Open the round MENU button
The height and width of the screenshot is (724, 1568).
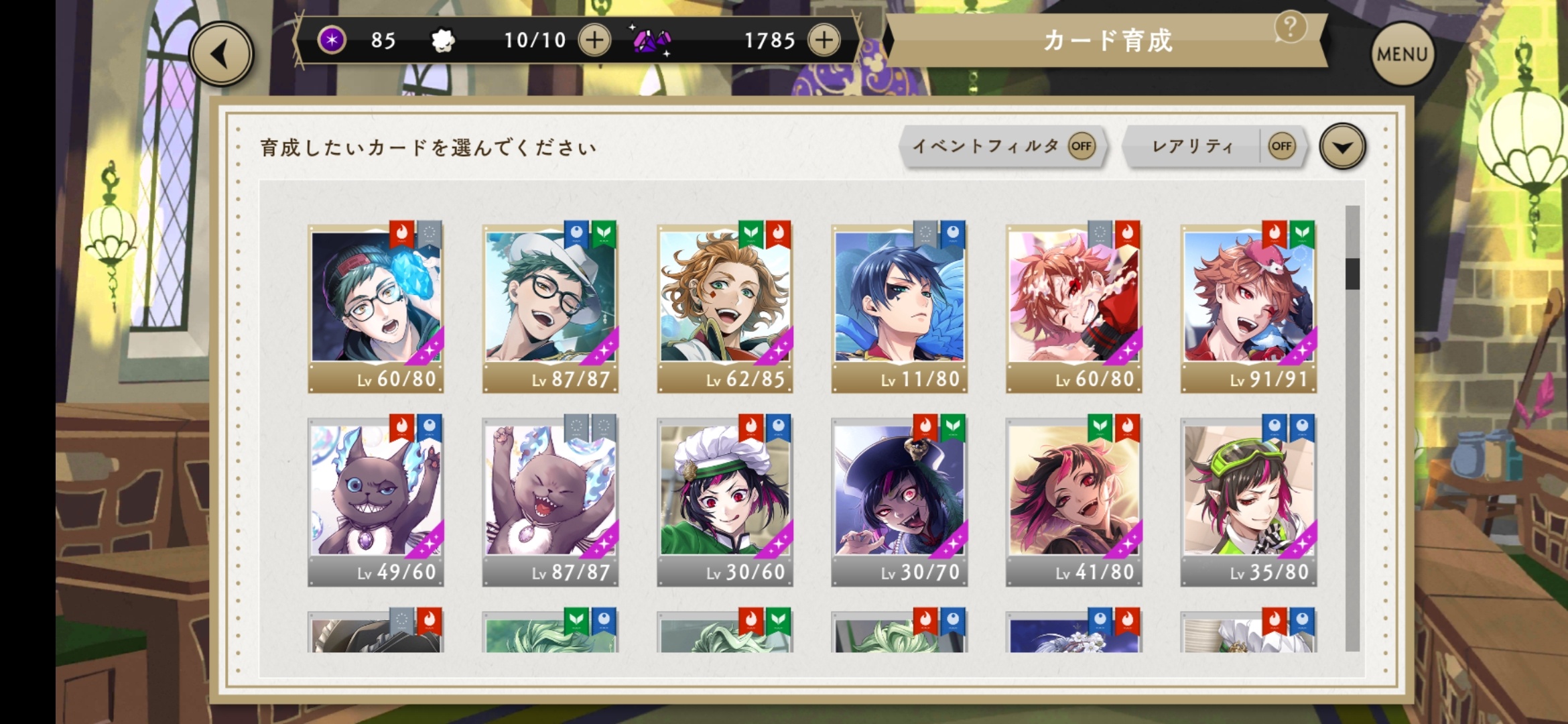1402,54
